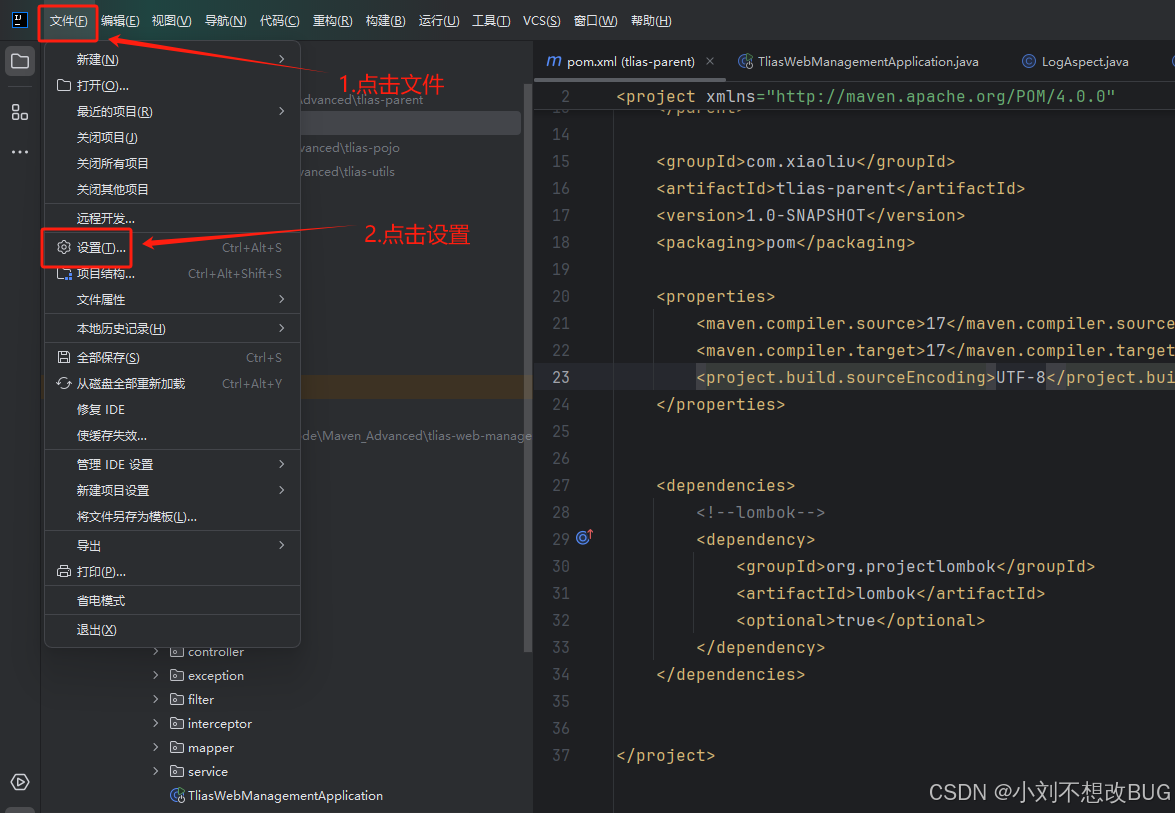
Task: Expand the controller folder chevron
Action: [156, 652]
